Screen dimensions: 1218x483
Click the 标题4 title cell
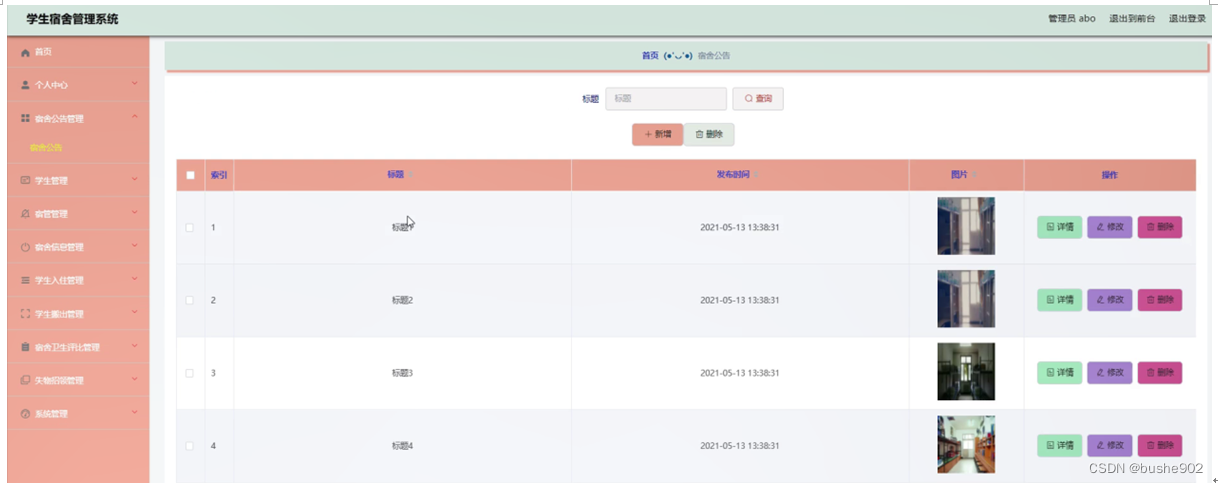click(x=402, y=445)
